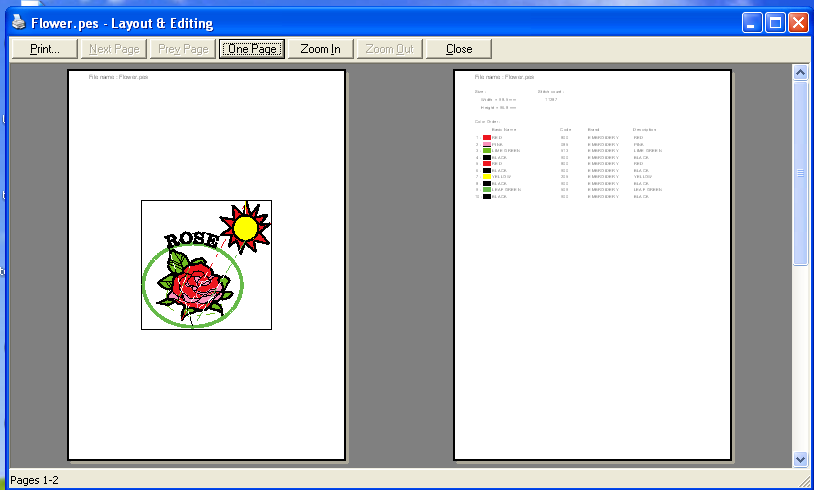Viewport: 814px width, 490px height.
Task: Click the file name header on the left page
Action: 118,77
